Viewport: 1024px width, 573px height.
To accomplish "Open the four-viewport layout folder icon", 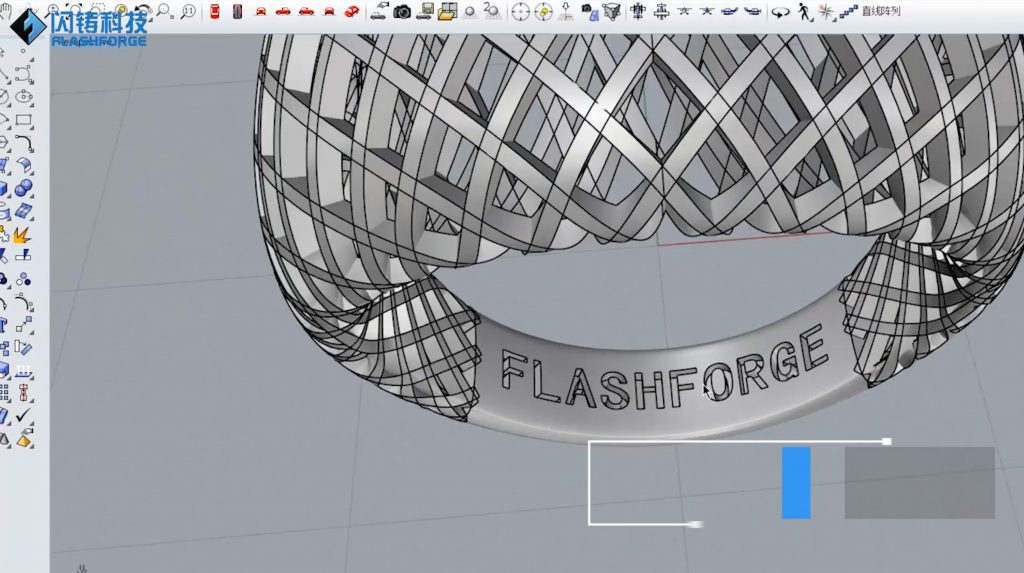I will 448,11.
